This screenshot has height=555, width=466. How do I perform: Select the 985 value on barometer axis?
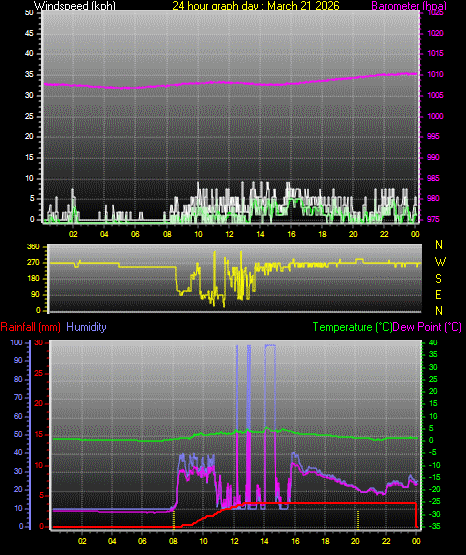(x=433, y=178)
